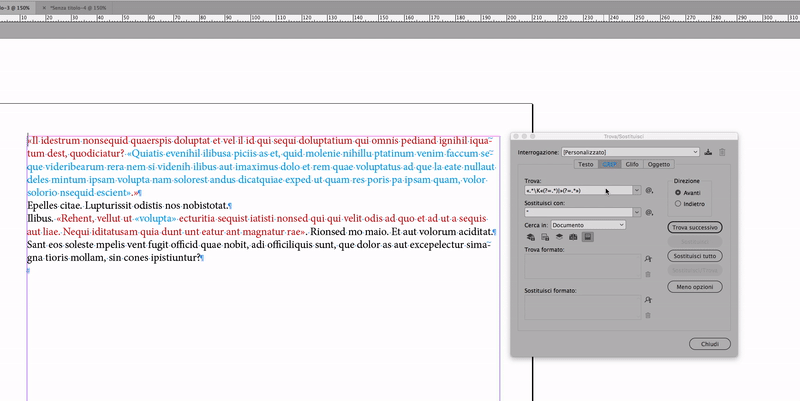Toggle include master pages icon
Image resolution: width=800 pixels, height=401 pixels.
coord(573,237)
